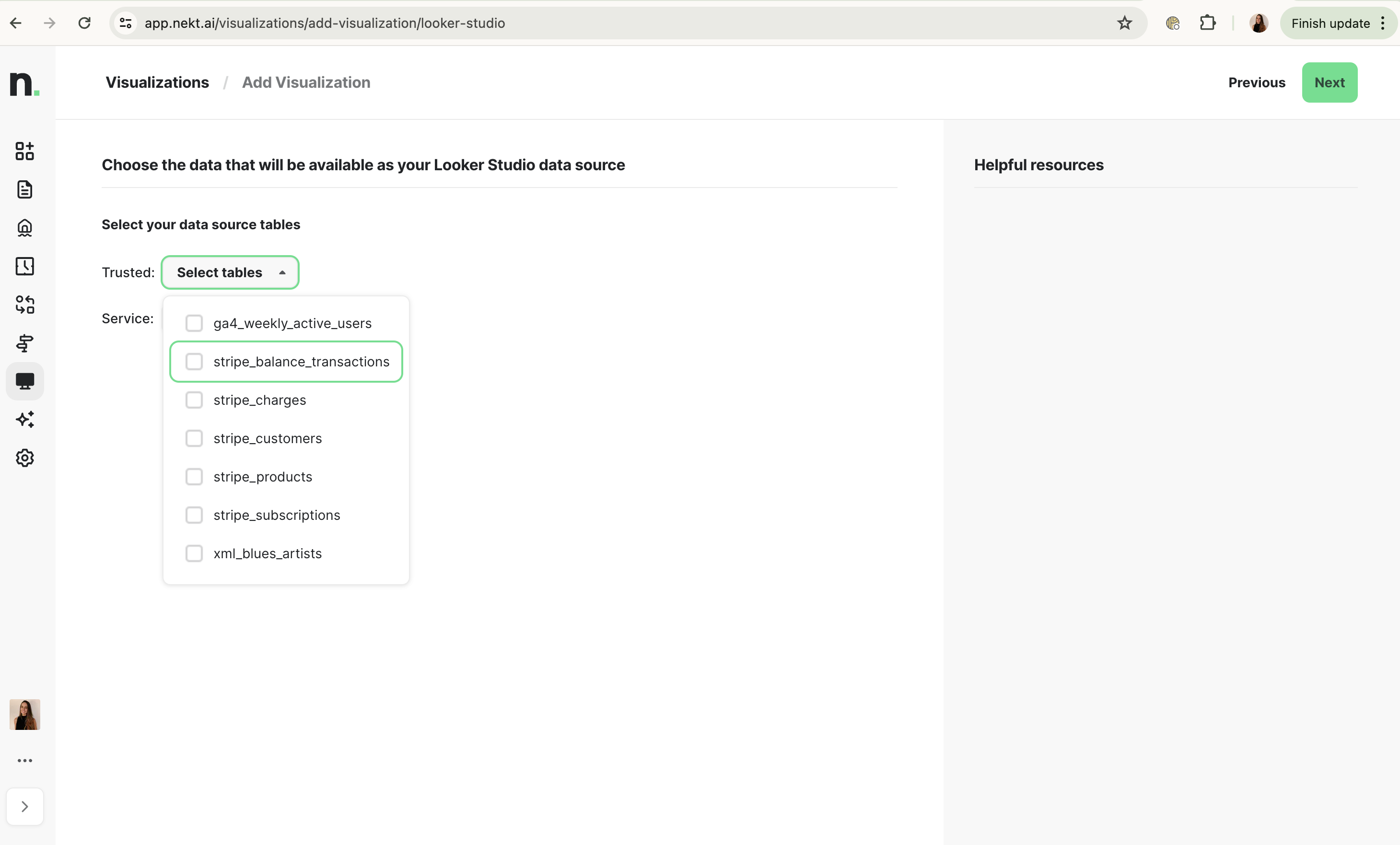Go back with browser back arrow
The image size is (1400, 845).
point(16,23)
